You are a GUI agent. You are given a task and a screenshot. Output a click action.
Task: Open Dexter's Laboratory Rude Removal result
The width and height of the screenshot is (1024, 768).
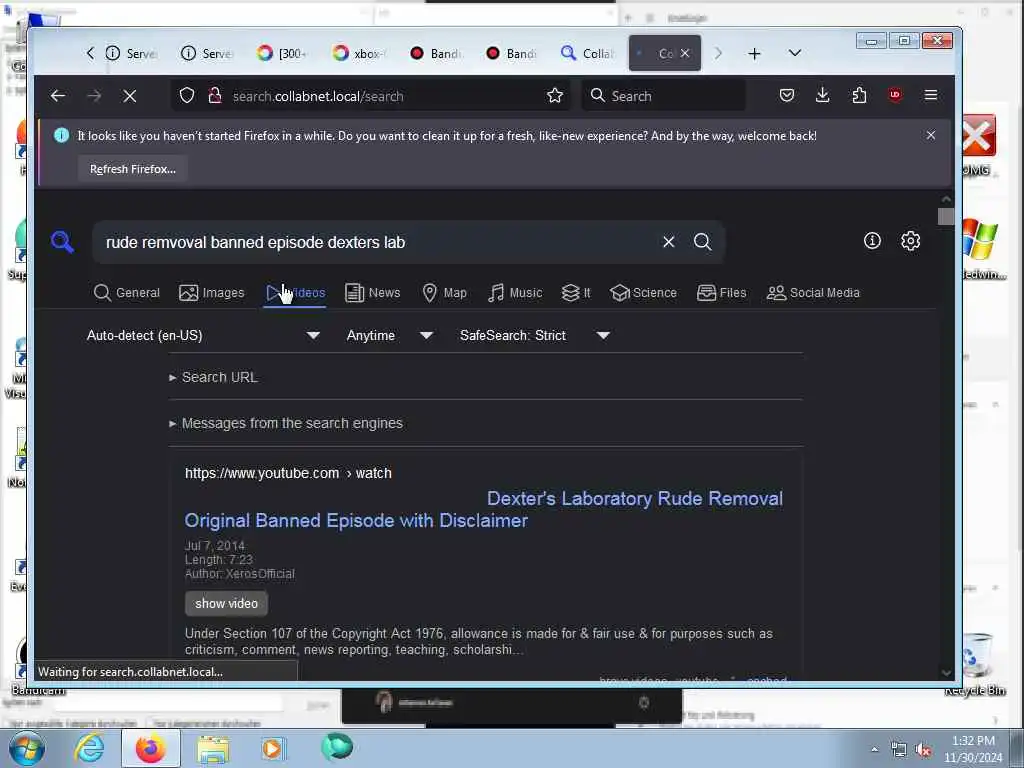point(483,509)
